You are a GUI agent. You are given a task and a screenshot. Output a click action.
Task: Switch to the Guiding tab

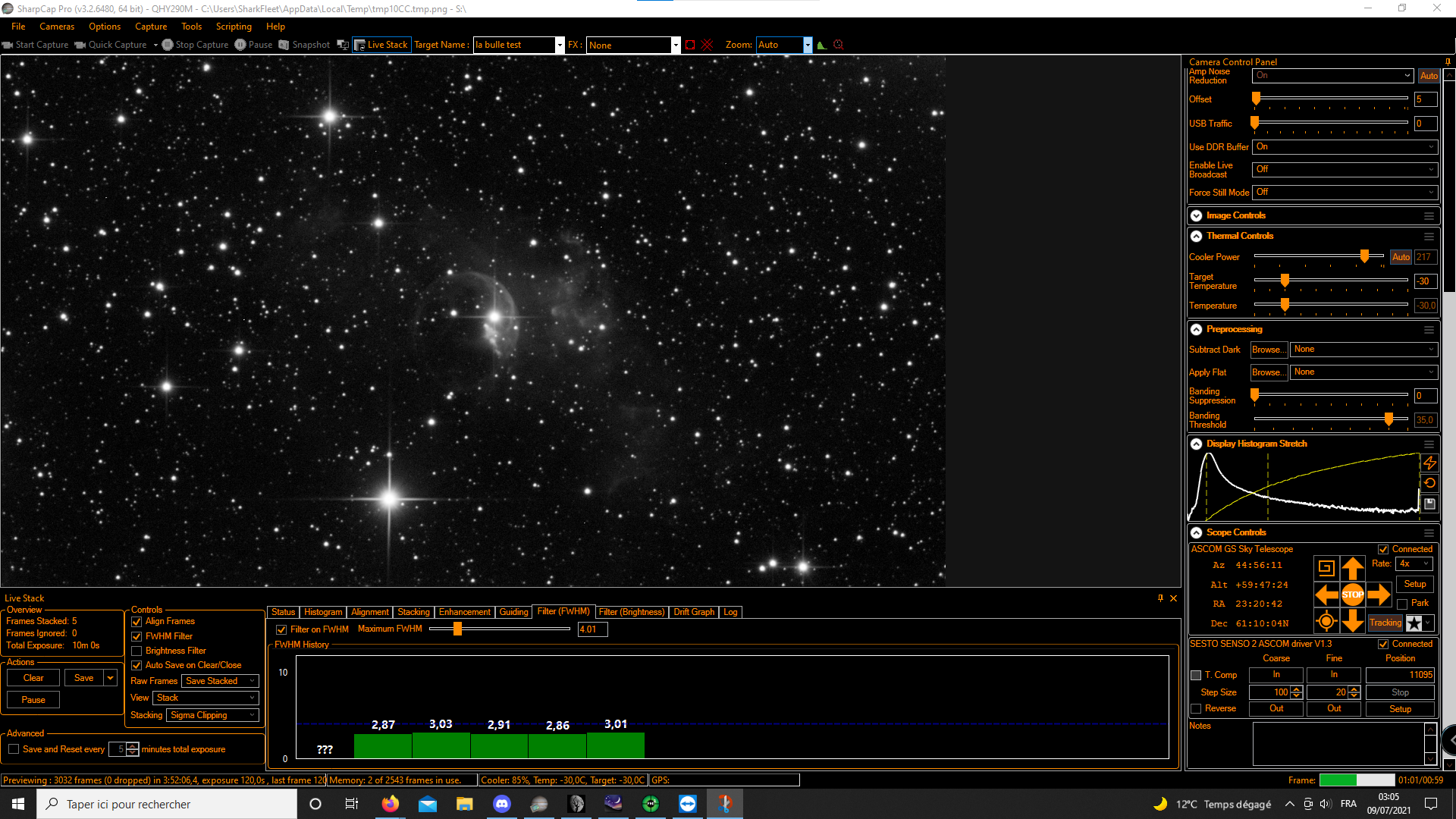(513, 612)
